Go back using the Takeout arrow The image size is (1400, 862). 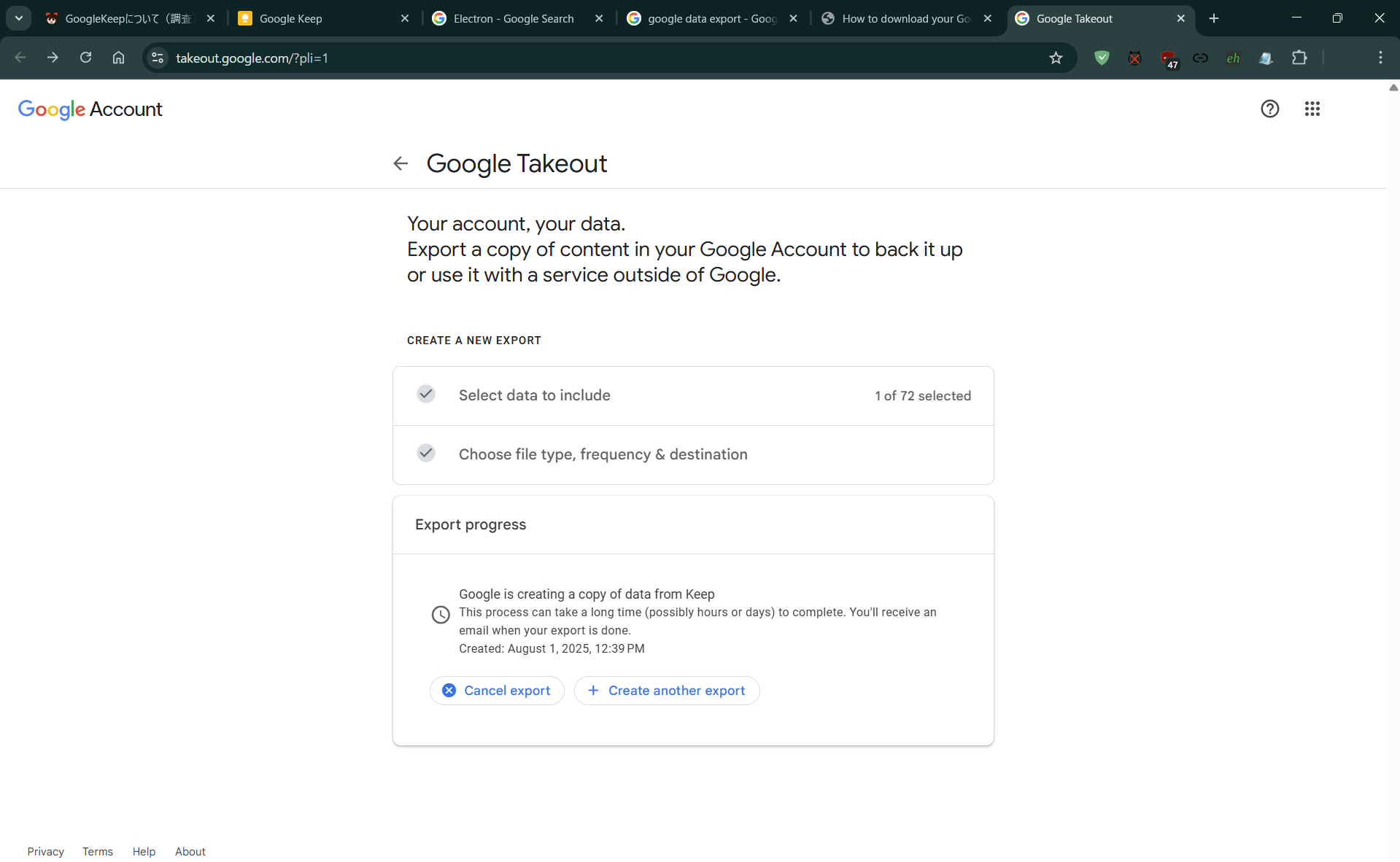[x=401, y=163]
